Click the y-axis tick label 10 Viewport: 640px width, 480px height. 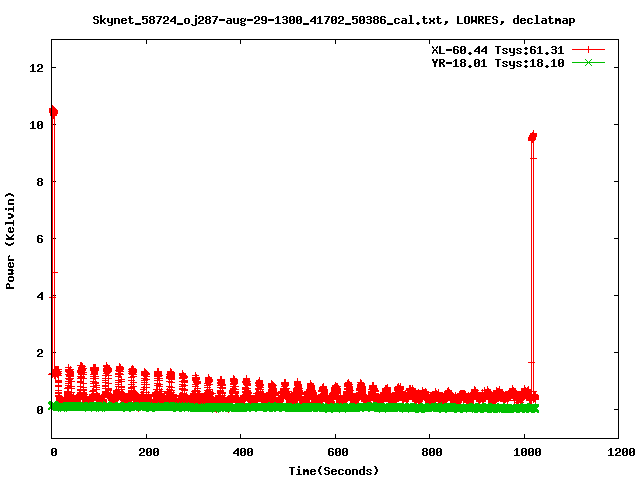click(x=36, y=125)
